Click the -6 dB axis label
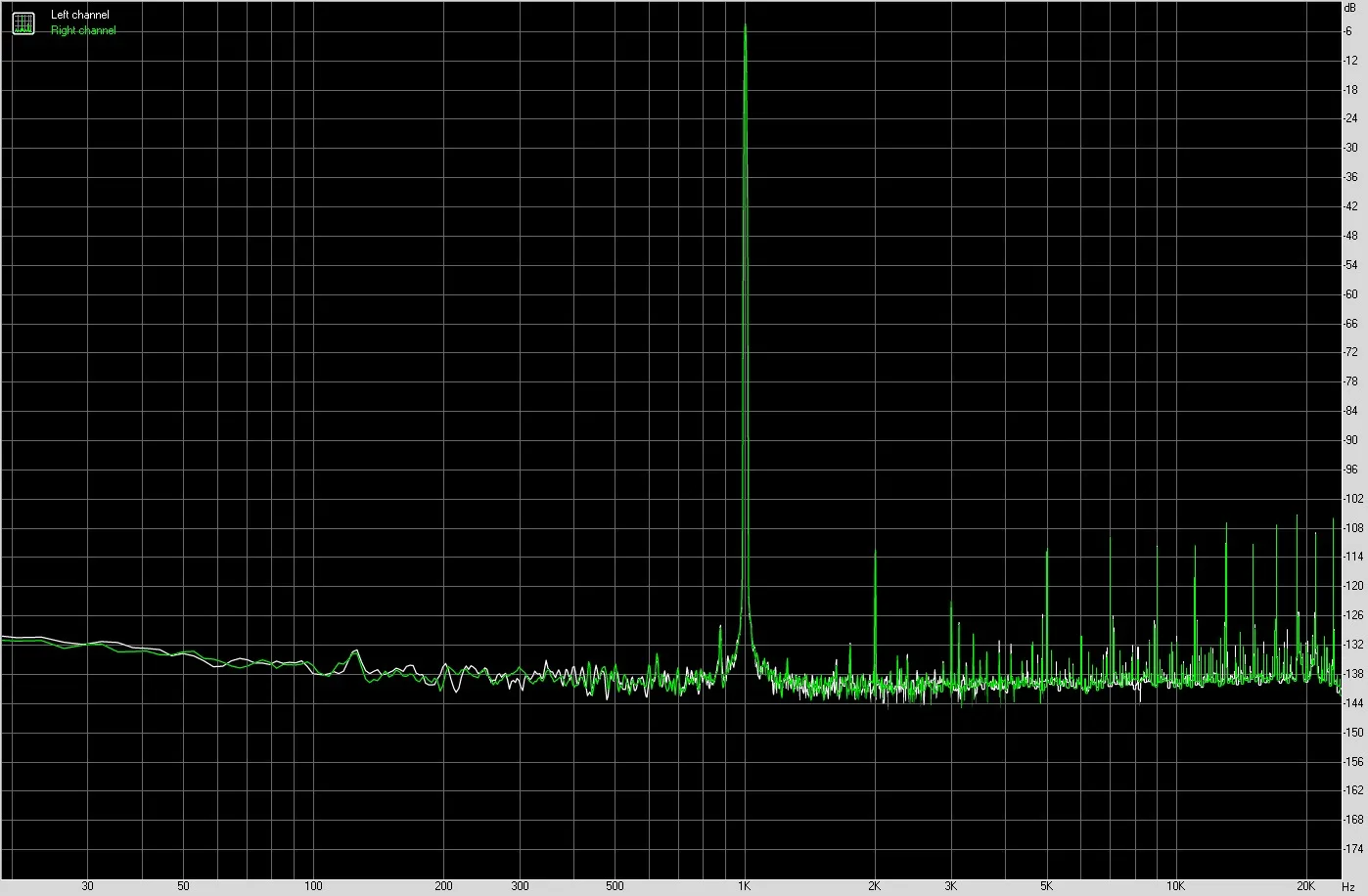 pos(1348,31)
